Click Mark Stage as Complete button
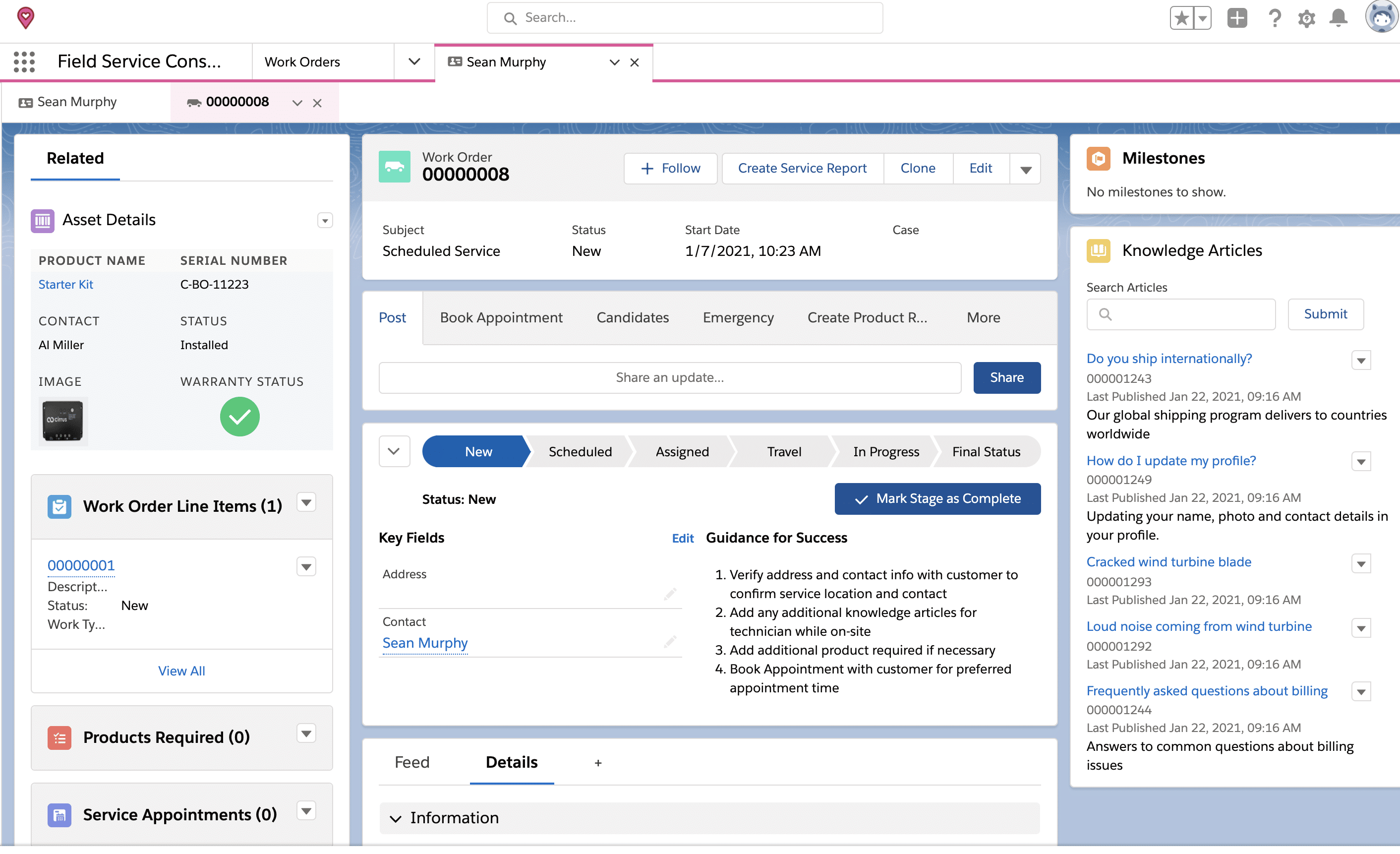The image size is (1400, 854). click(937, 498)
